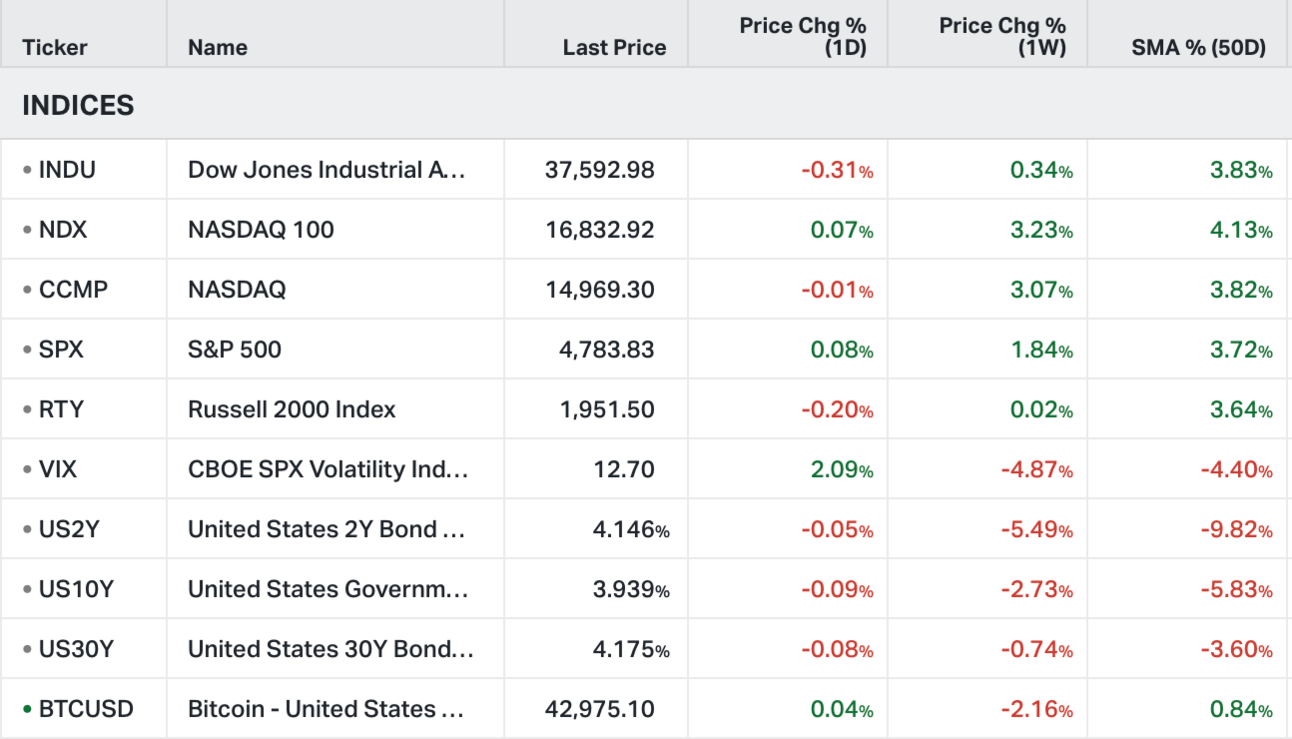Sort by the Last Price column header

click(x=614, y=47)
